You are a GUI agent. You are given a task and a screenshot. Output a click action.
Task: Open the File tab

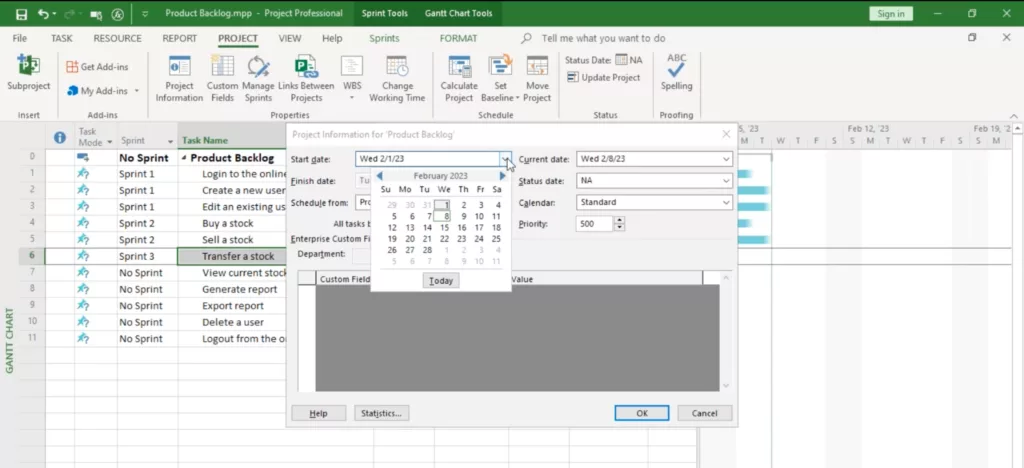20,39
